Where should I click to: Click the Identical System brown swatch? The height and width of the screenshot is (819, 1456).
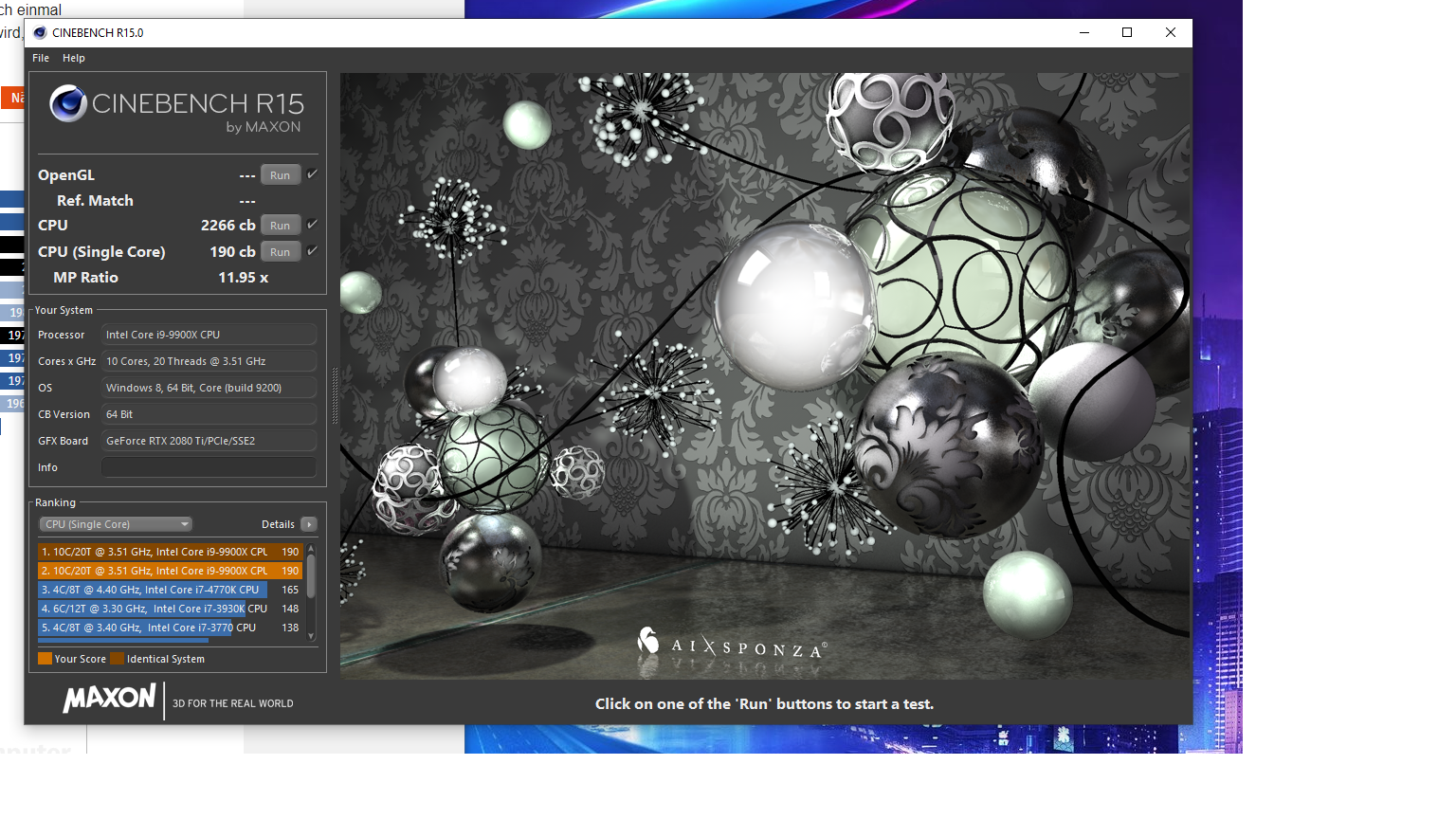[x=117, y=659]
